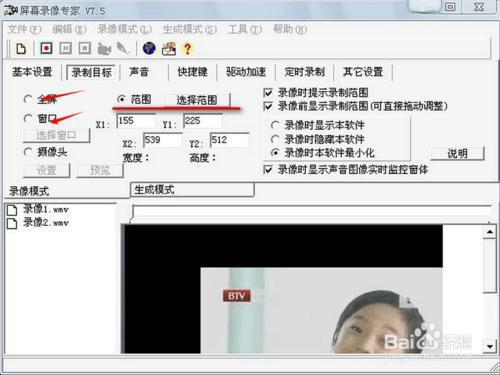Toggle 录像时显示声音图像实时监控窗体 checkbox
The width and height of the screenshot is (500, 375).
268,170
